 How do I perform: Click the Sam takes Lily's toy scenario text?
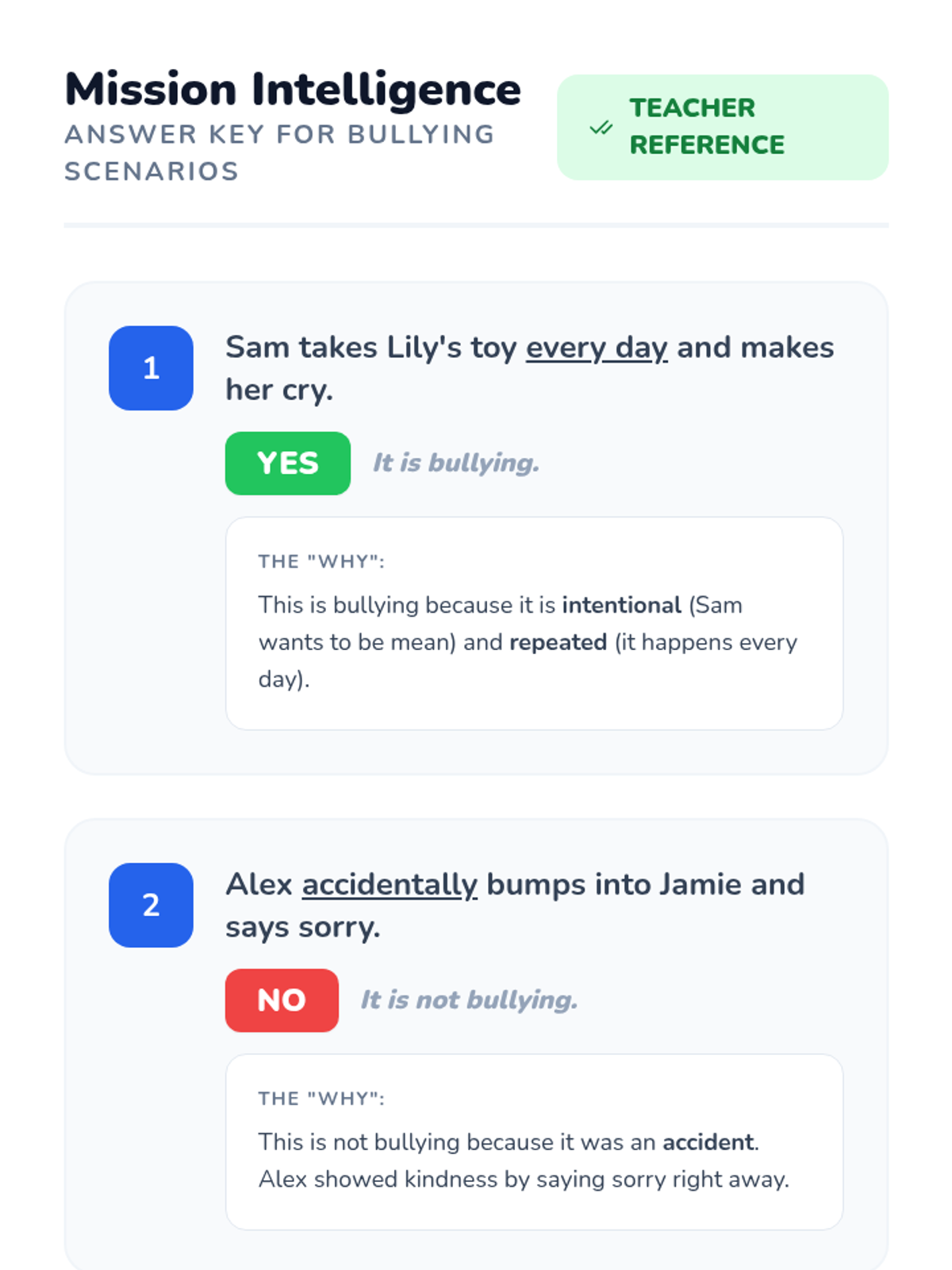coord(530,368)
